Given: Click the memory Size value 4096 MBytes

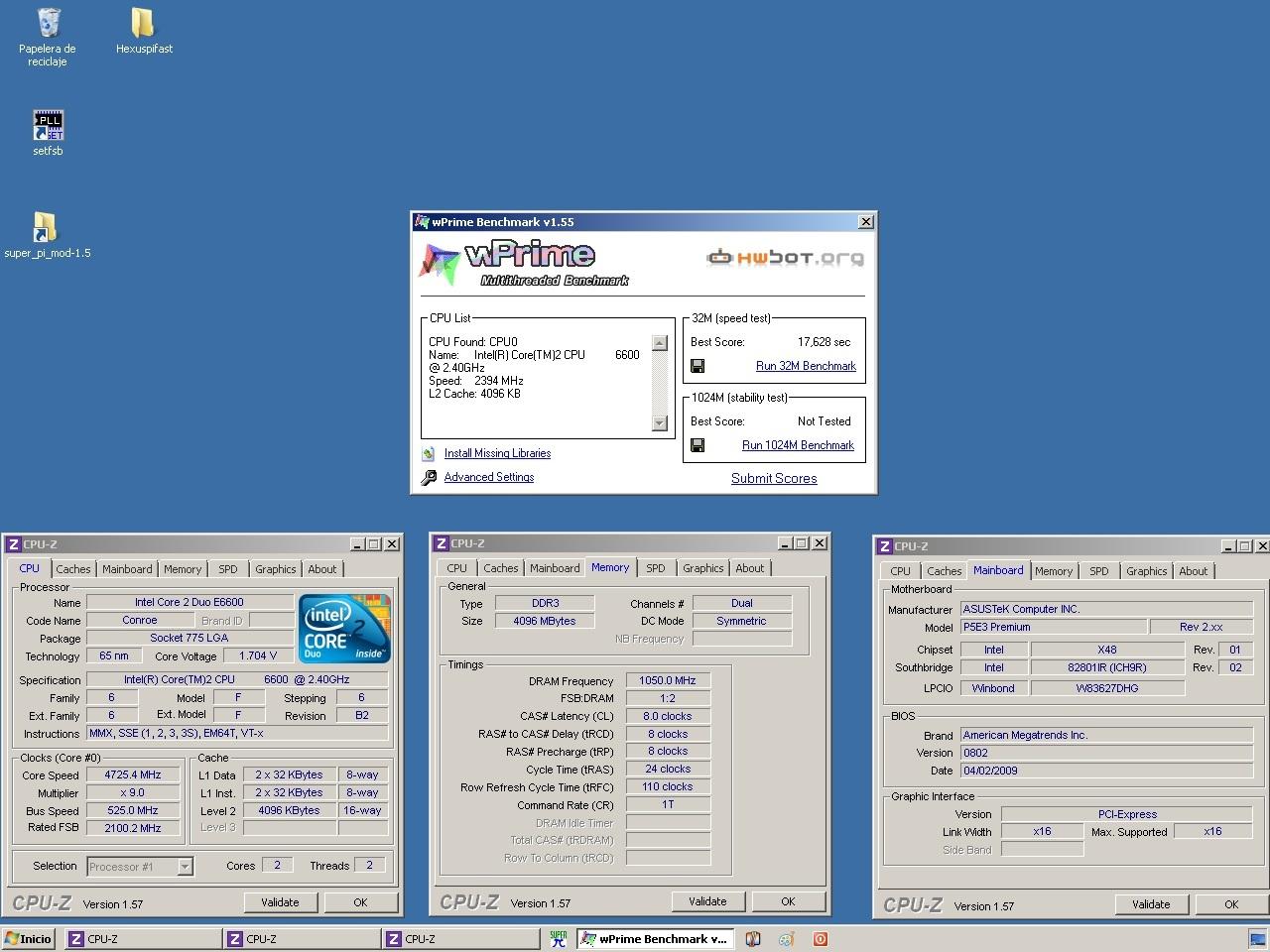Looking at the screenshot, I should pyautogui.click(x=545, y=621).
